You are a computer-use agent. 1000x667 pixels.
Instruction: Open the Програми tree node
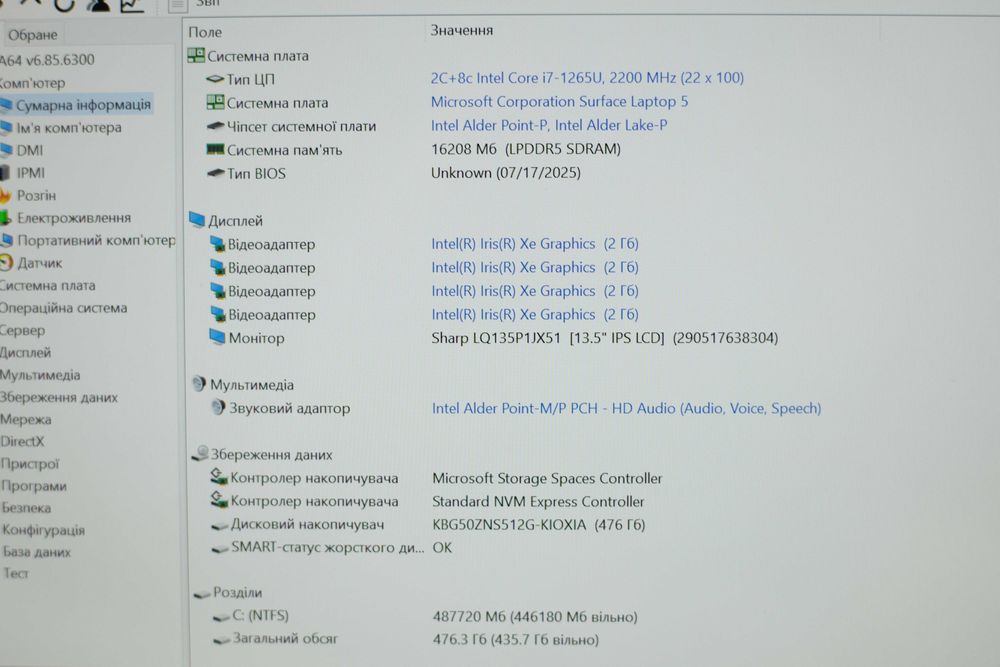(x=34, y=486)
